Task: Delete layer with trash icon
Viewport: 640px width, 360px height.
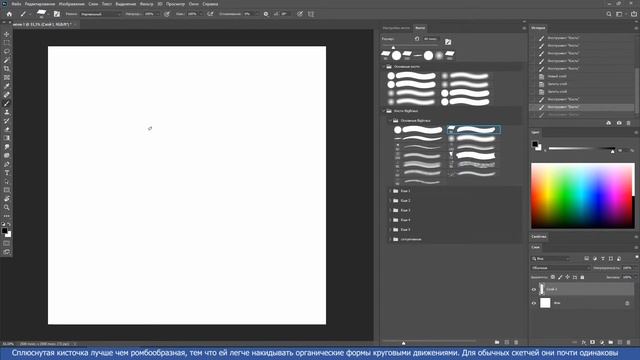Action: pyautogui.click(x=629, y=342)
